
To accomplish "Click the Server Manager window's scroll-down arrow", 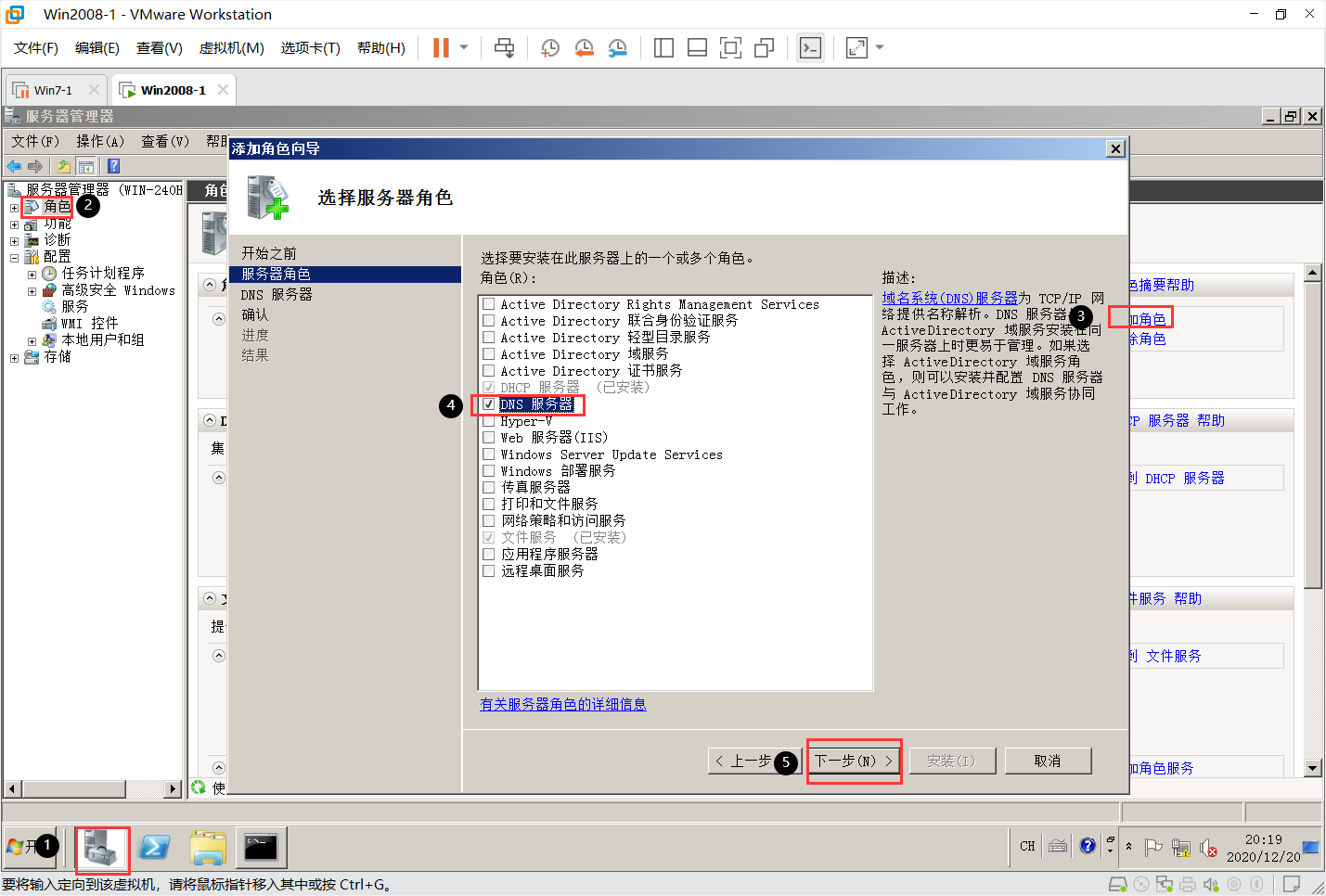I will click(x=1312, y=768).
